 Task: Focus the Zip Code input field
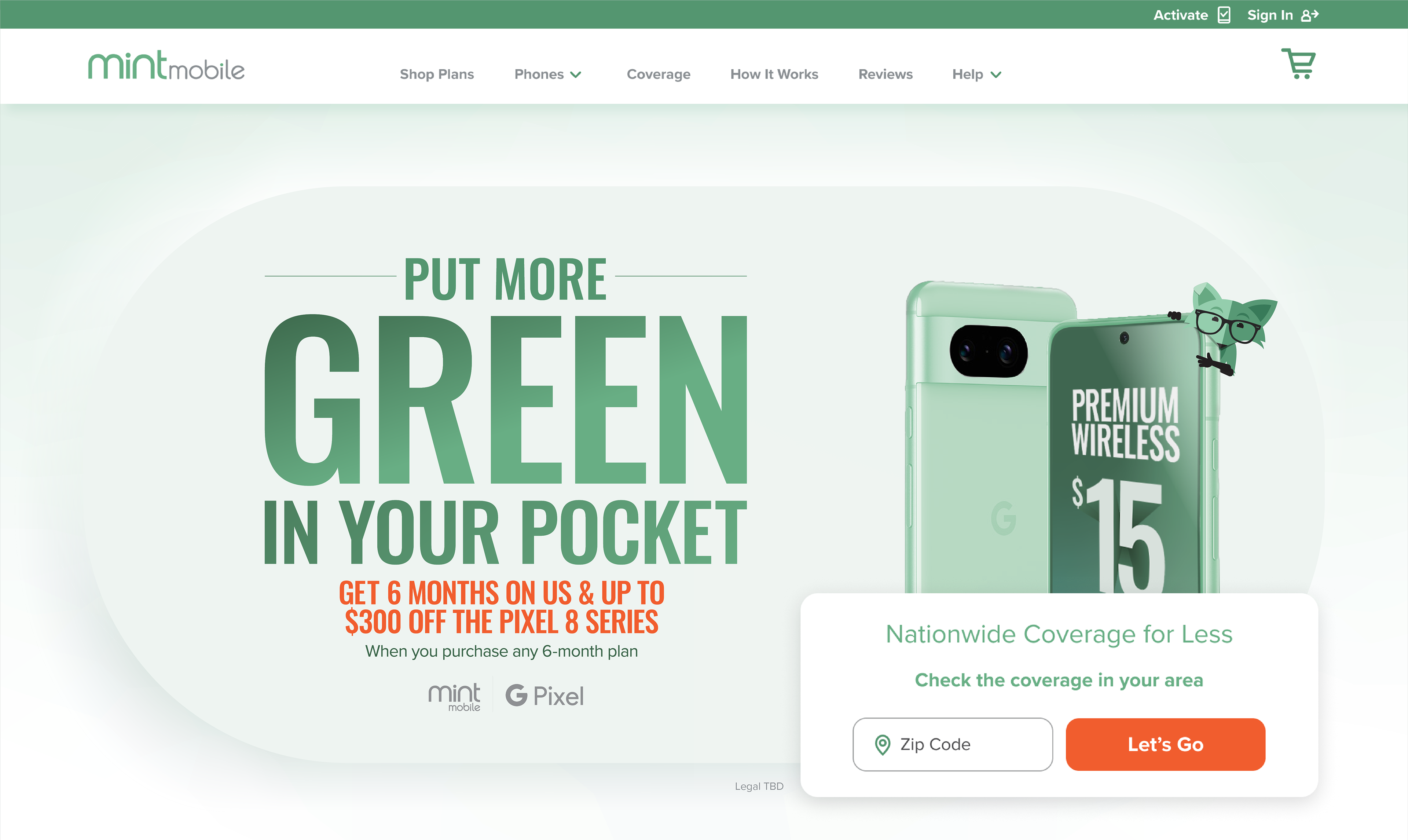[953, 744]
